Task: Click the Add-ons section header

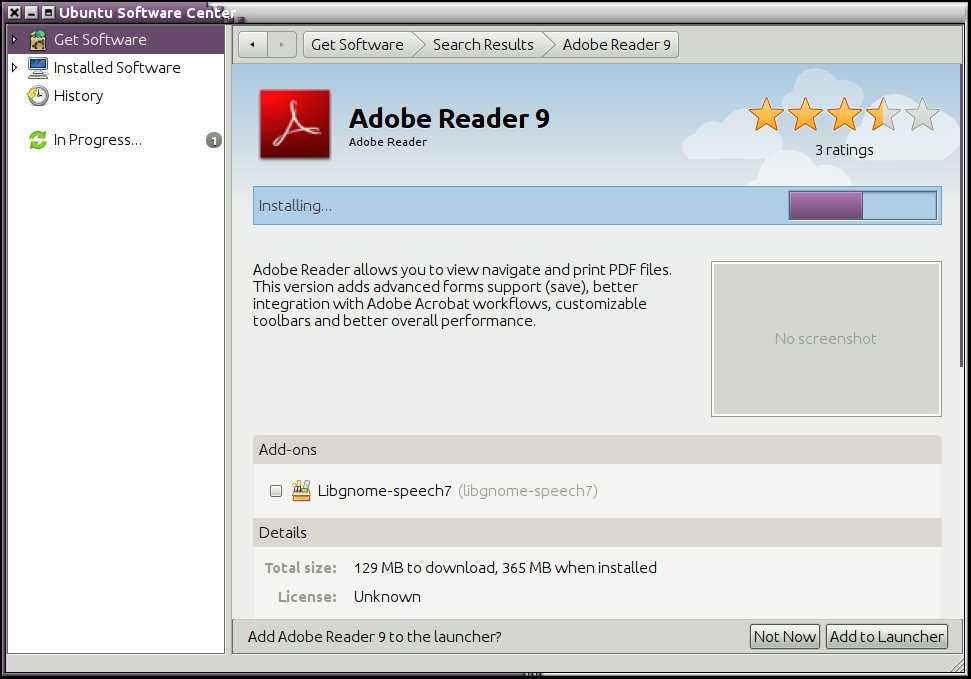Action: 597,450
